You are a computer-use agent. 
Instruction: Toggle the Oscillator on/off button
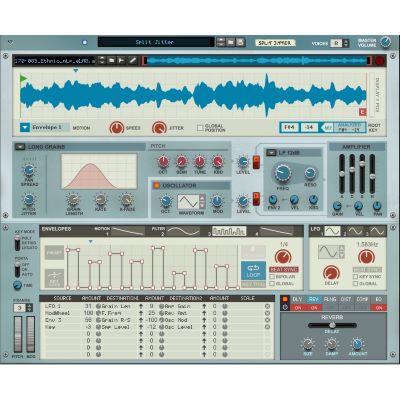pos(156,186)
